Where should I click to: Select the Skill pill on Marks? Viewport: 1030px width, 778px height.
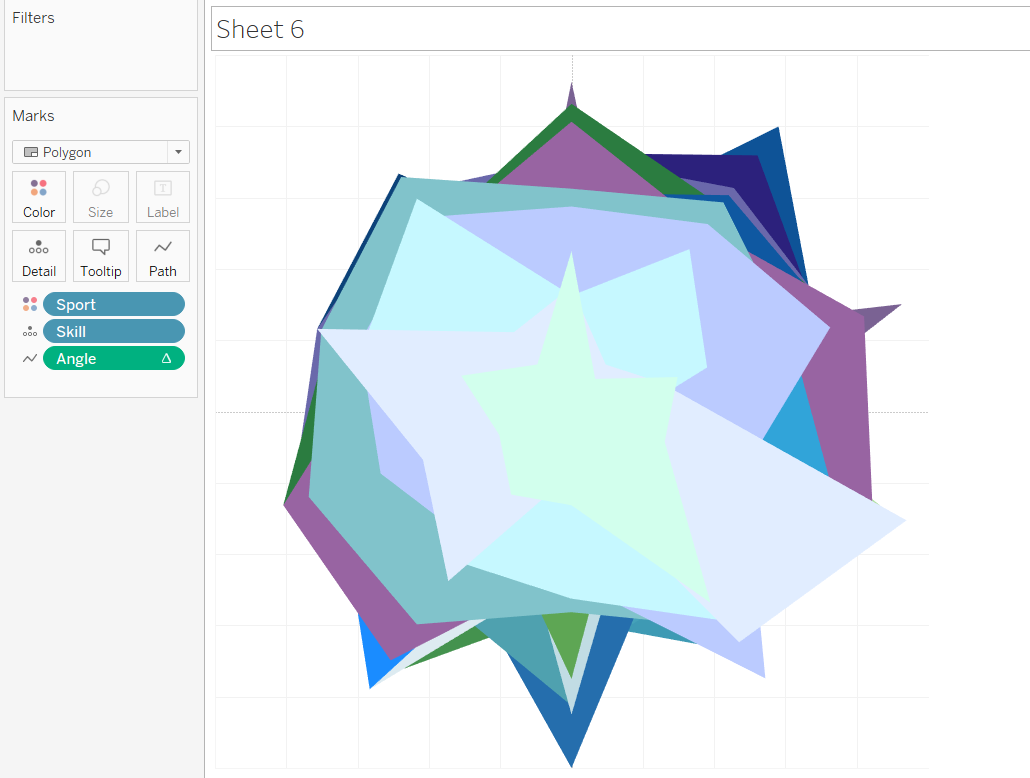tap(114, 331)
